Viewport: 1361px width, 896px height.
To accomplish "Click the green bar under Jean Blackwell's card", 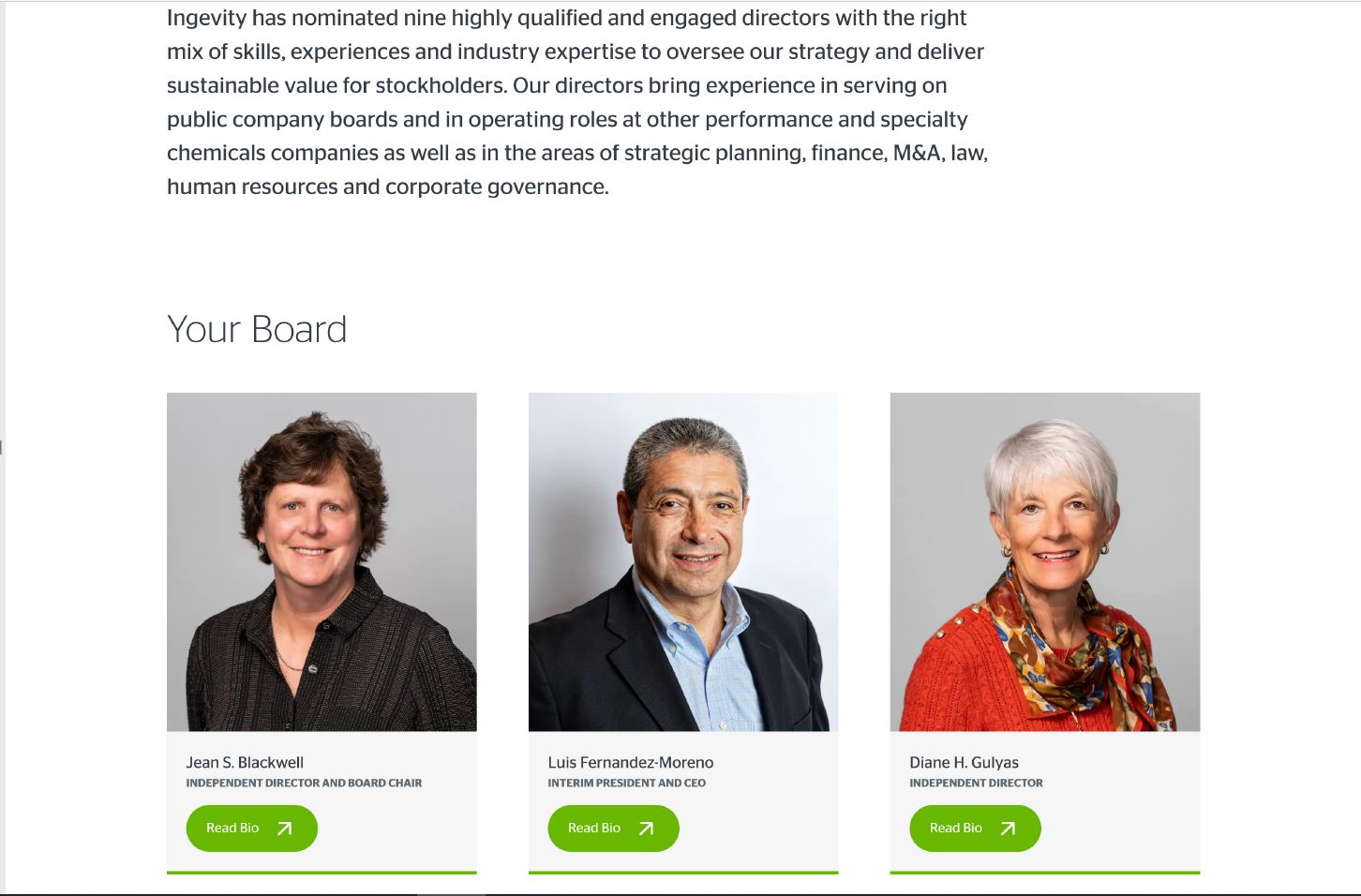I will tap(322, 873).
